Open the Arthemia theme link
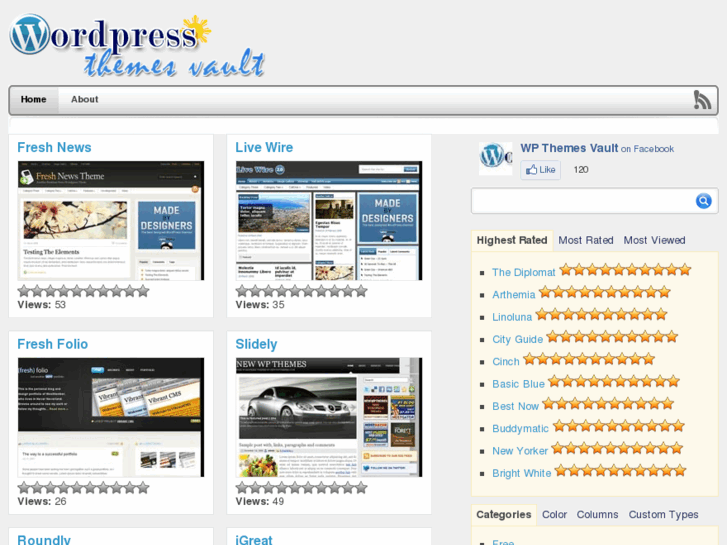 (514, 295)
